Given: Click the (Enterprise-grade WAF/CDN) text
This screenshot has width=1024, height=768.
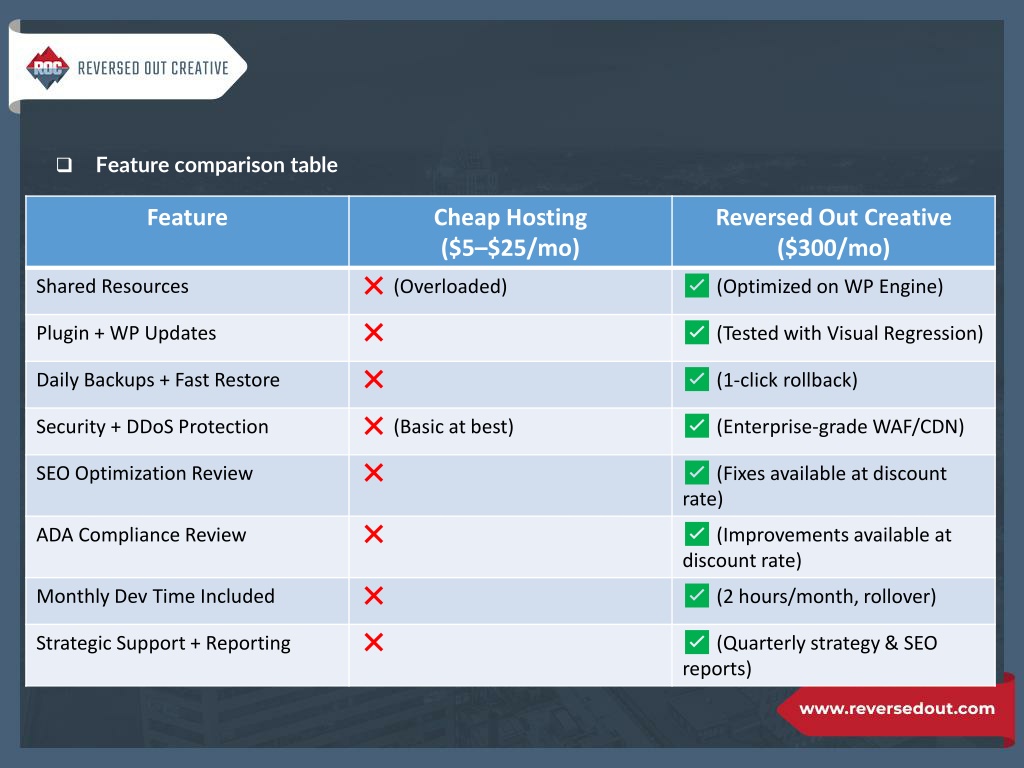Looking at the screenshot, I should [x=840, y=426].
